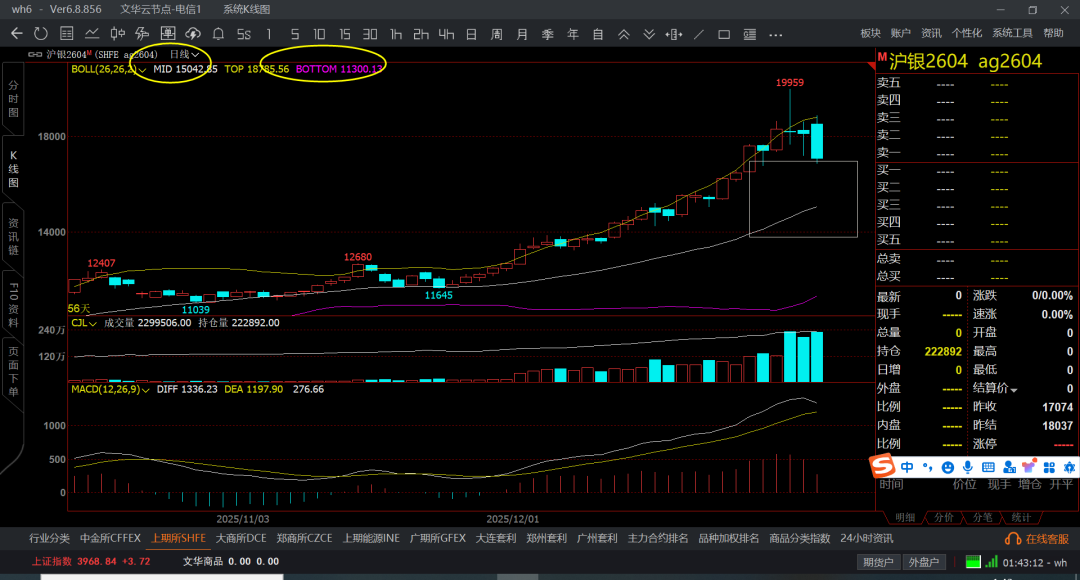This screenshot has height=580, width=1080.
Task: Click the text list panel icon
Action: [749, 34]
